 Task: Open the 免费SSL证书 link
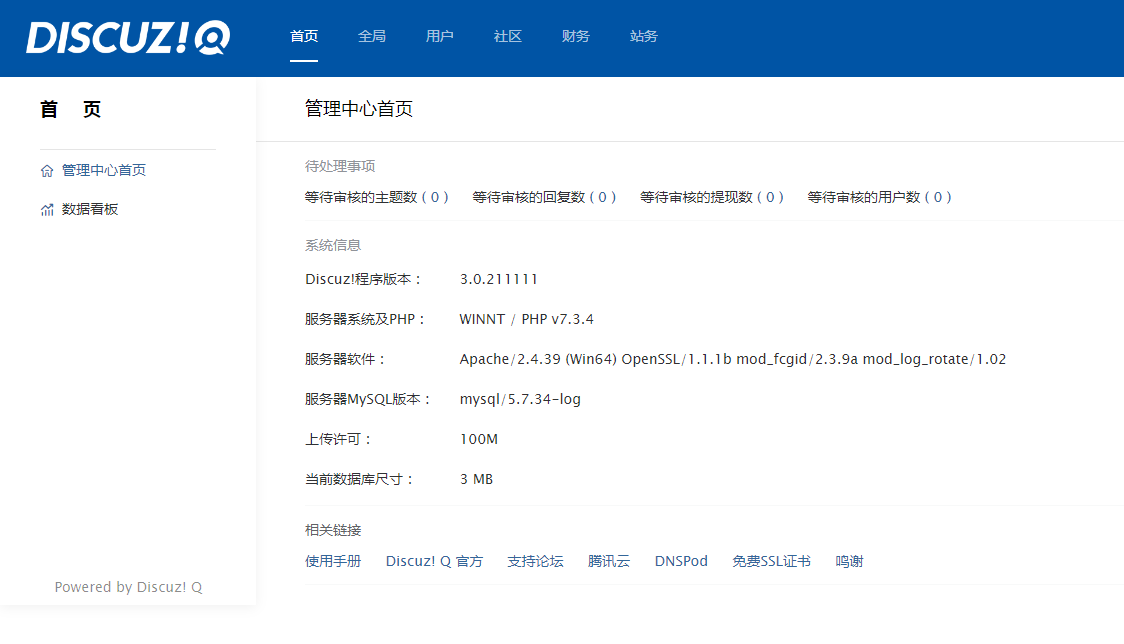pyautogui.click(x=771, y=561)
